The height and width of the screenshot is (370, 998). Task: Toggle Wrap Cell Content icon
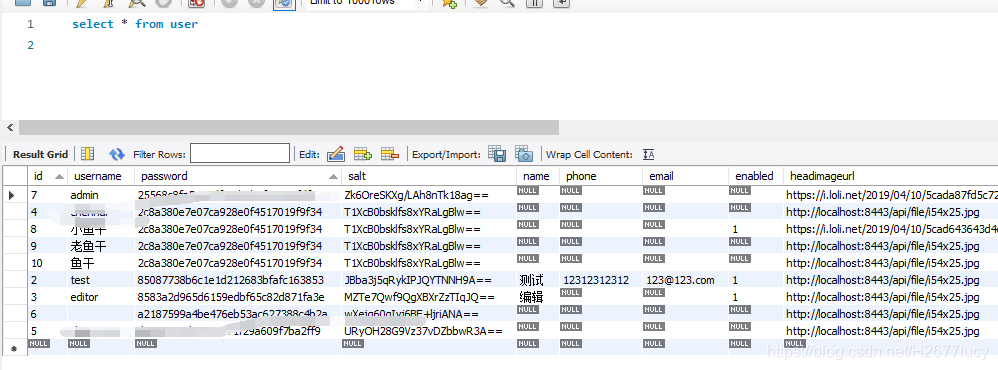pyautogui.click(x=648, y=154)
